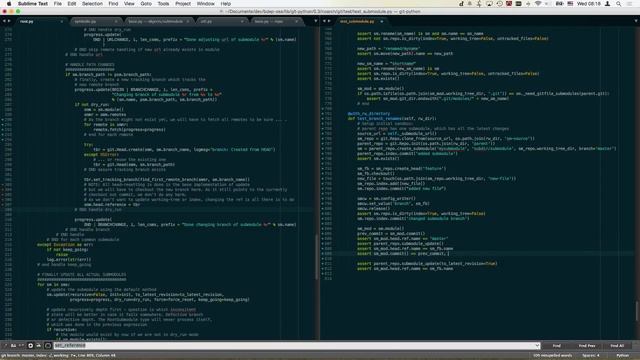Close the base.py objects/submodule tab
The width and height of the screenshot is (640, 360).
point(188,21)
